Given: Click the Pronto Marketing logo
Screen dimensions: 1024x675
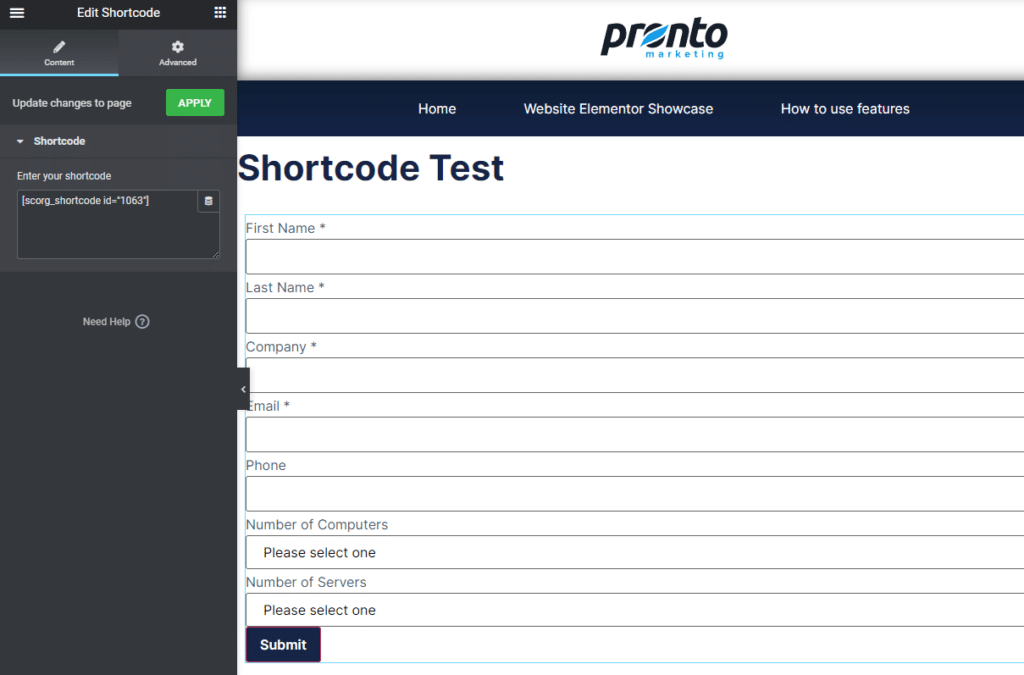Looking at the screenshot, I should [663, 39].
